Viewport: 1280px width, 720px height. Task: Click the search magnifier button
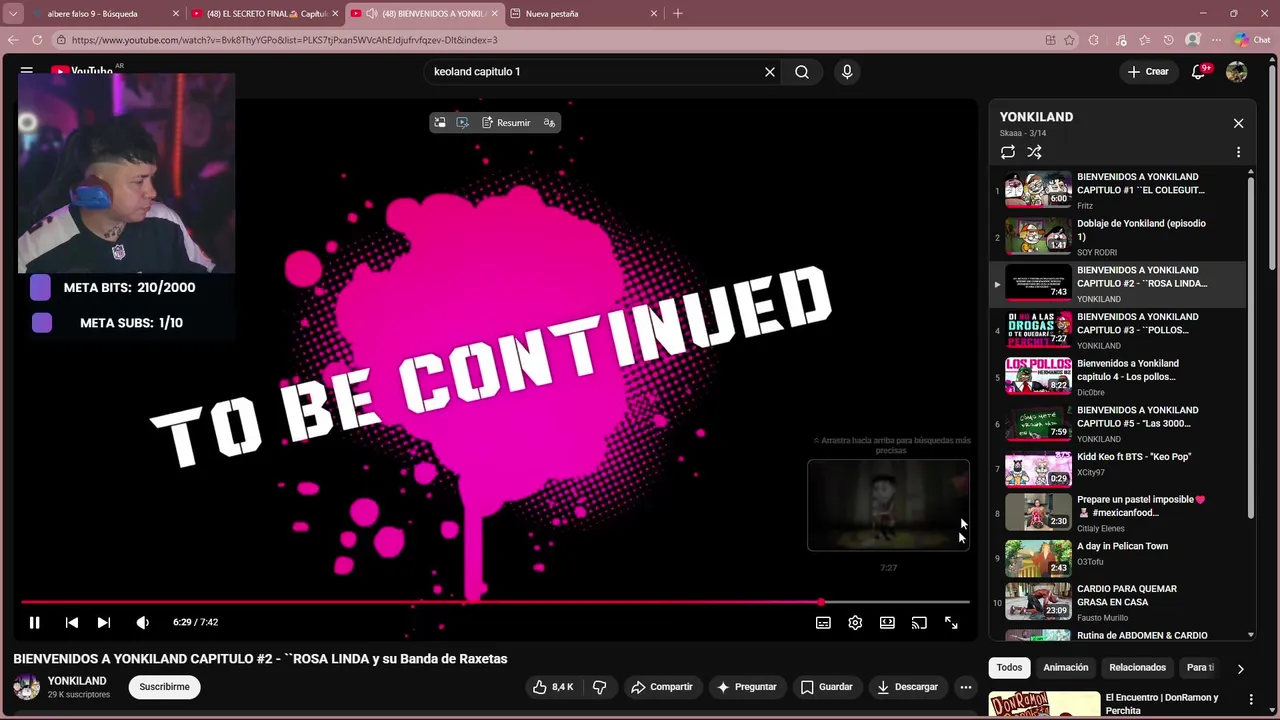click(802, 72)
